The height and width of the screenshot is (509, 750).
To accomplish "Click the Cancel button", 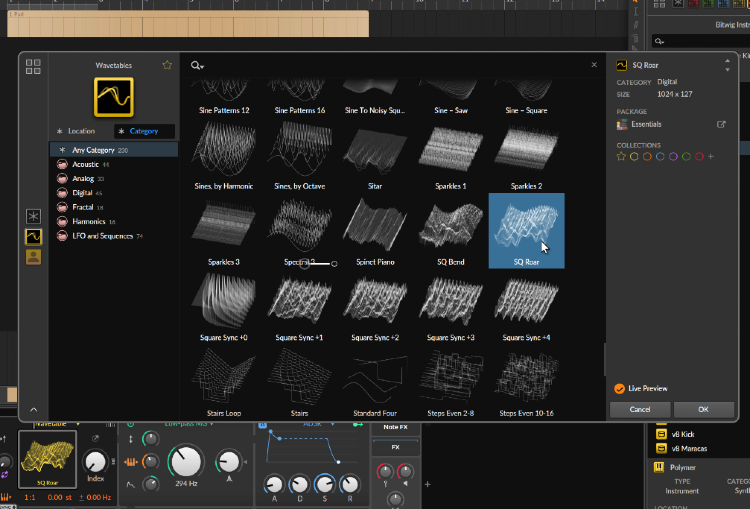I will [x=640, y=409].
